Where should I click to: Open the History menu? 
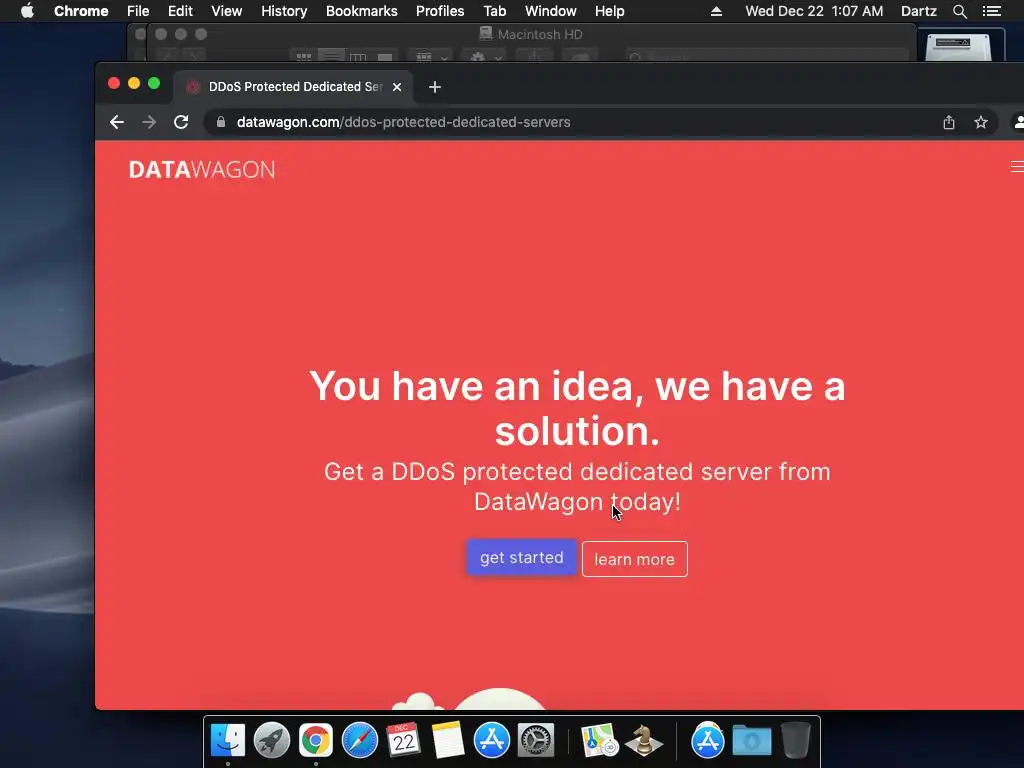click(284, 11)
